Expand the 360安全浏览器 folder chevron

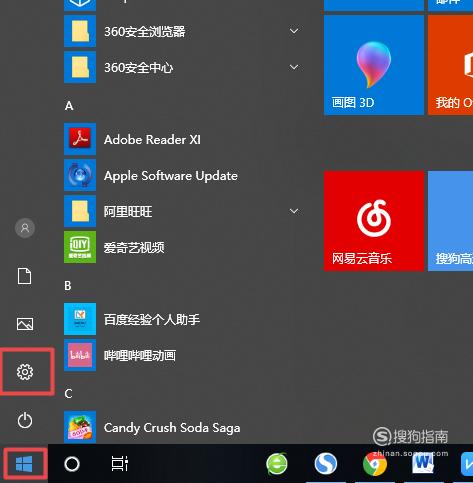tap(294, 31)
